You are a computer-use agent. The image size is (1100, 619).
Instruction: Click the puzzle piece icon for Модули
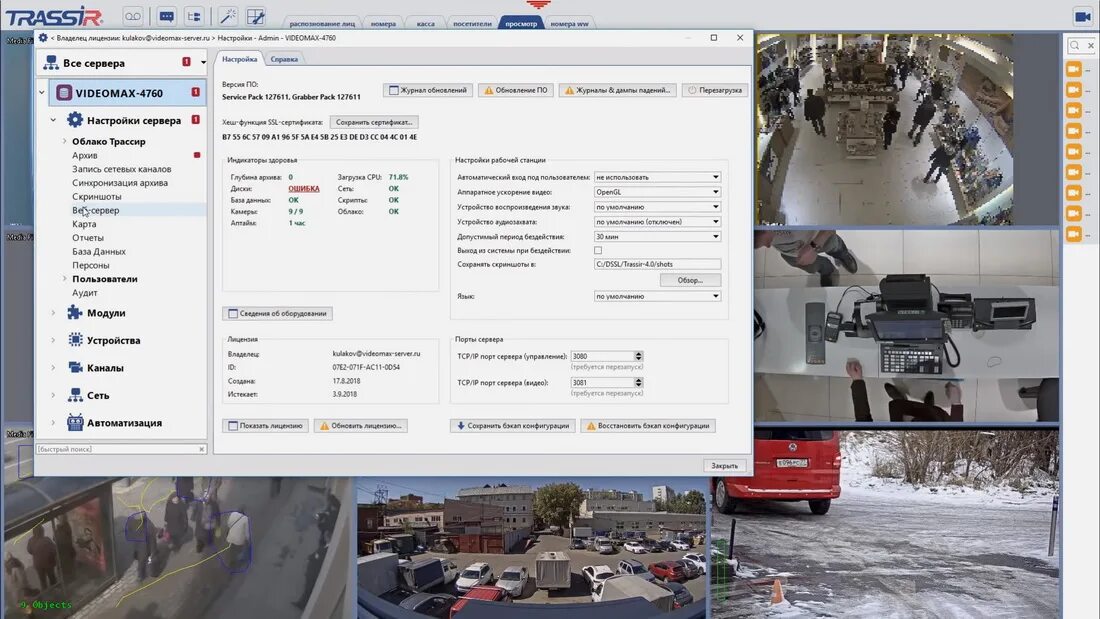75,313
